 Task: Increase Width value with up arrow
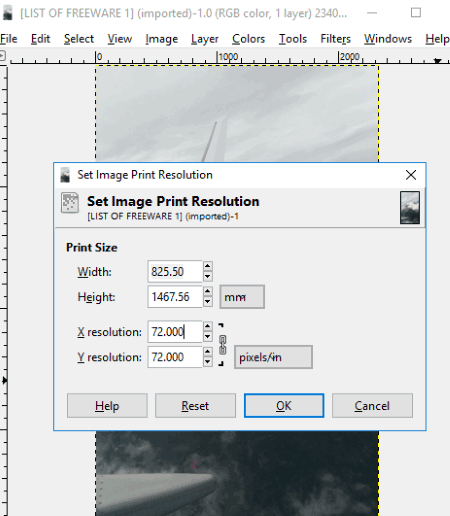pos(208,266)
